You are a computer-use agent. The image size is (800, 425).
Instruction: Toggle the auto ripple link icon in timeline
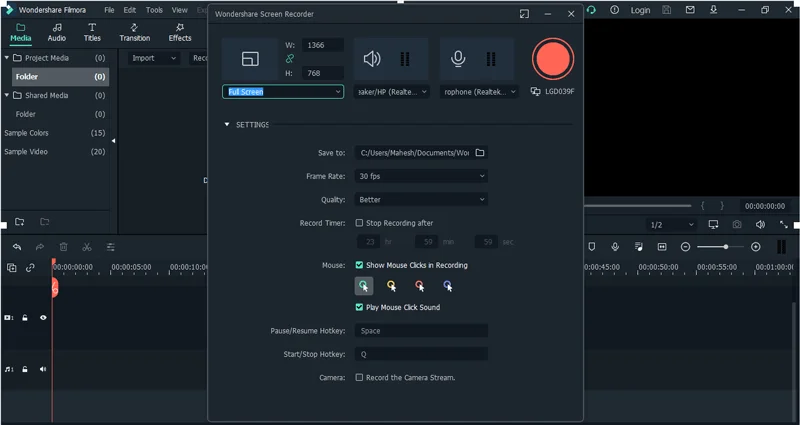(x=31, y=267)
